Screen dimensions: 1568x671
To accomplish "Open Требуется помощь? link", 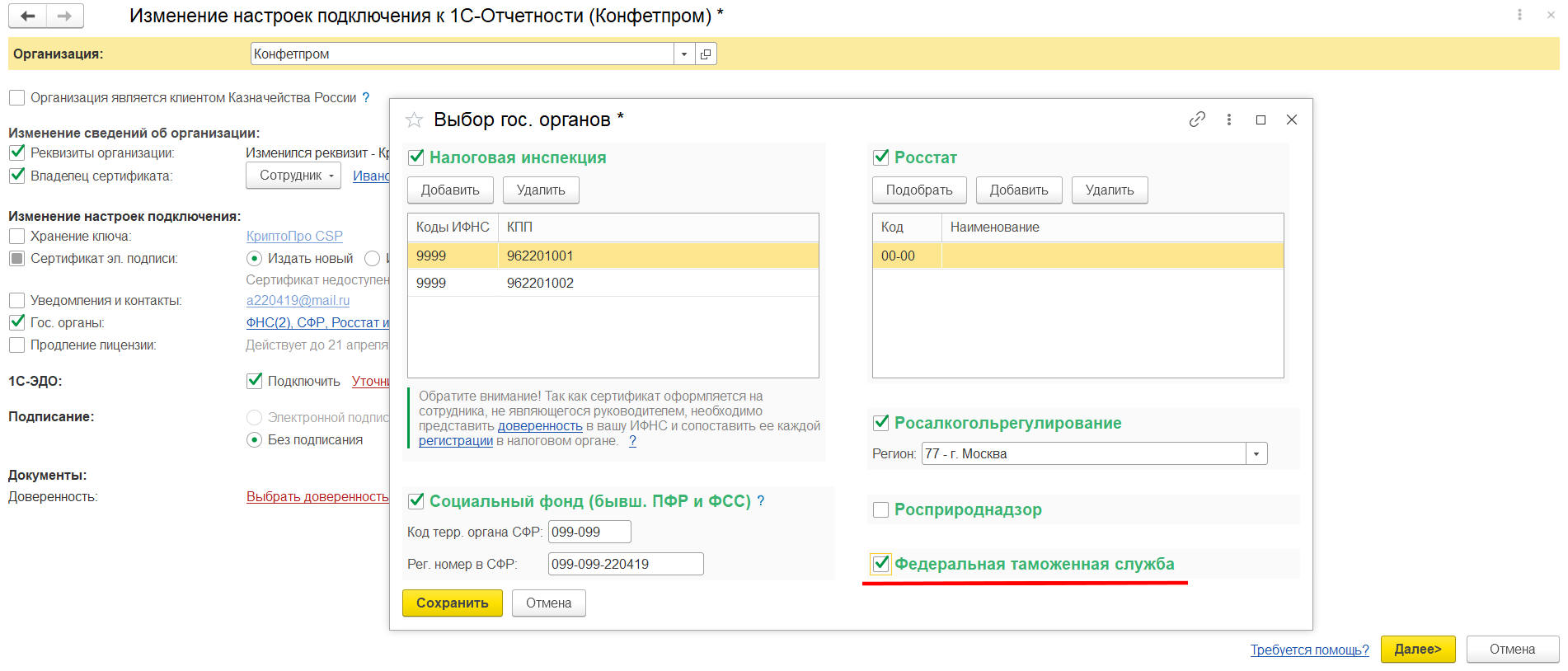I will coord(1309,650).
